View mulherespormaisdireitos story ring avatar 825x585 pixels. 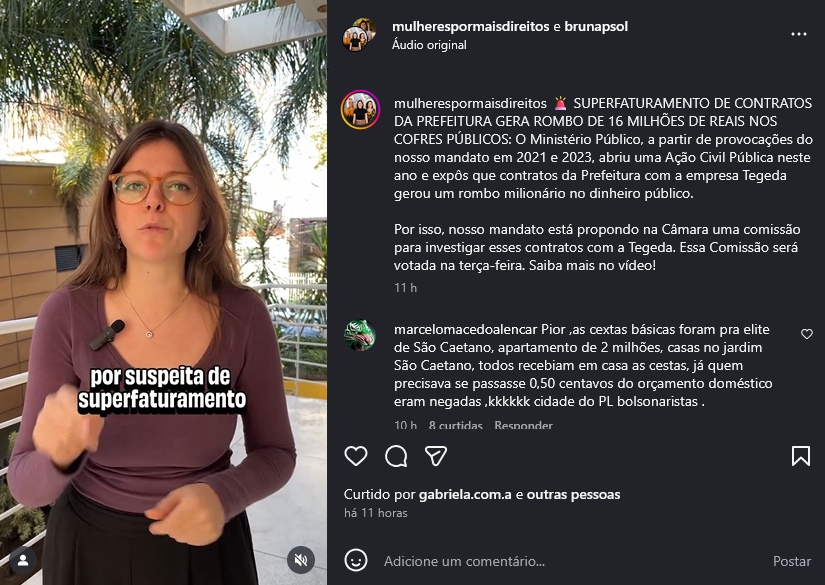360,110
